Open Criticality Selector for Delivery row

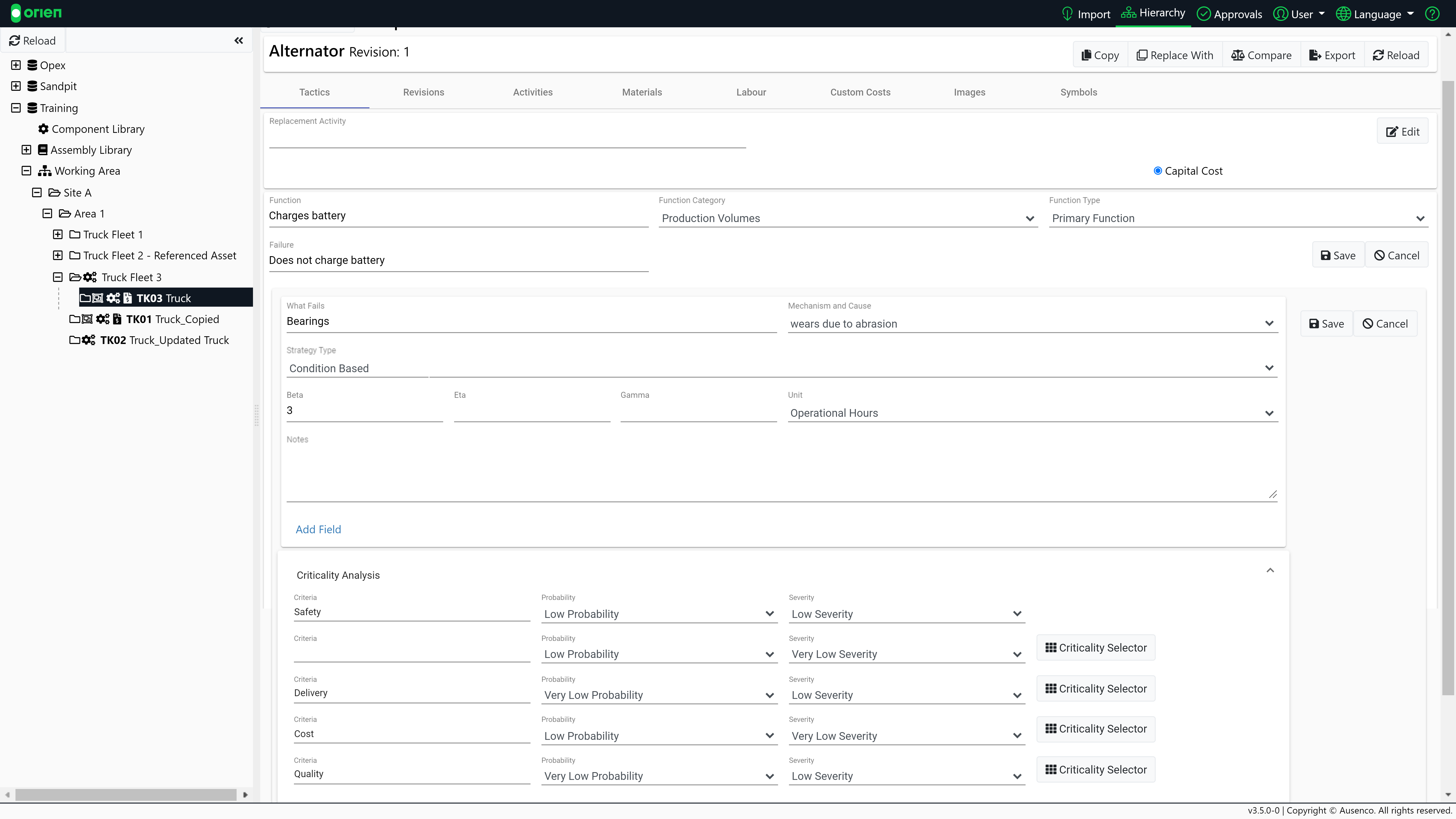(x=1095, y=688)
